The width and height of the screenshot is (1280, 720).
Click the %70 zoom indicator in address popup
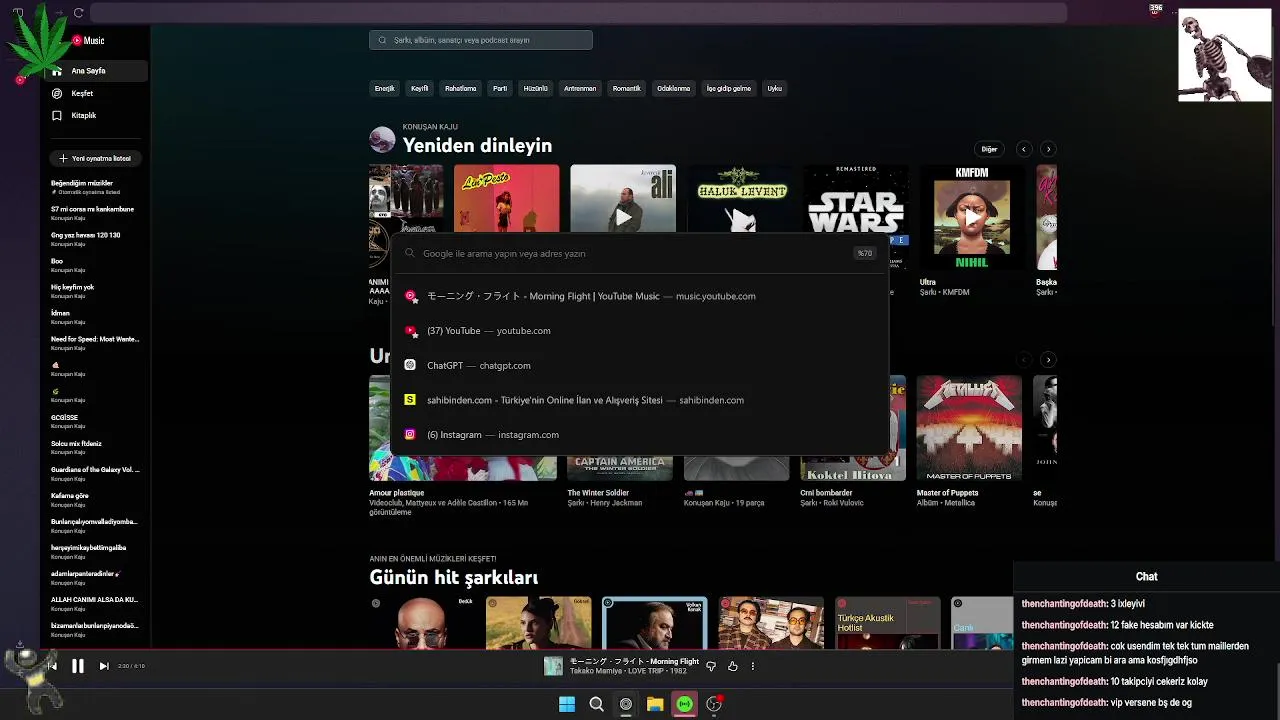pyautogui.click(x=864, y=254)
